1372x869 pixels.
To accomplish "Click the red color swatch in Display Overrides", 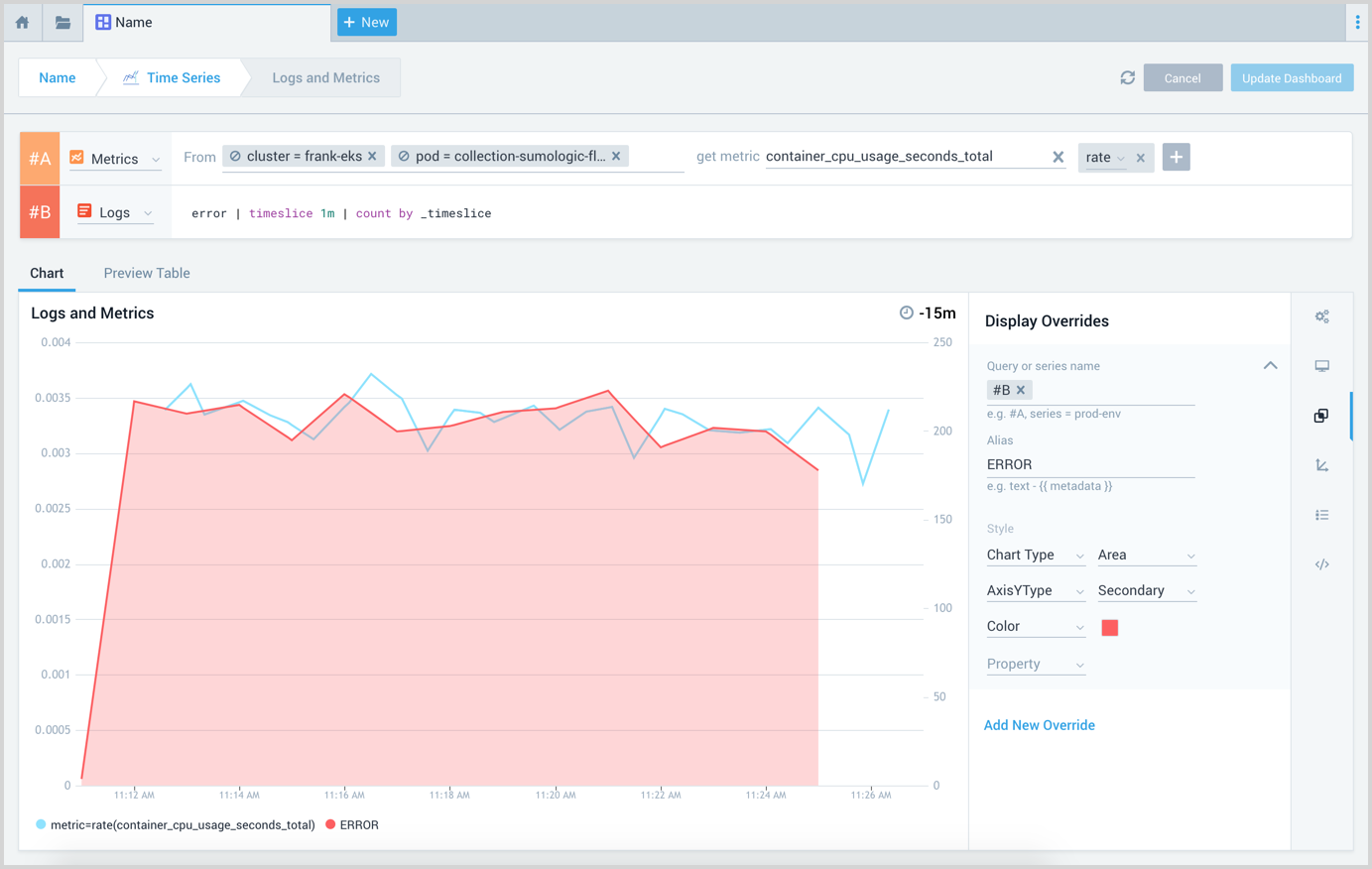I will tap(1109, 627).
